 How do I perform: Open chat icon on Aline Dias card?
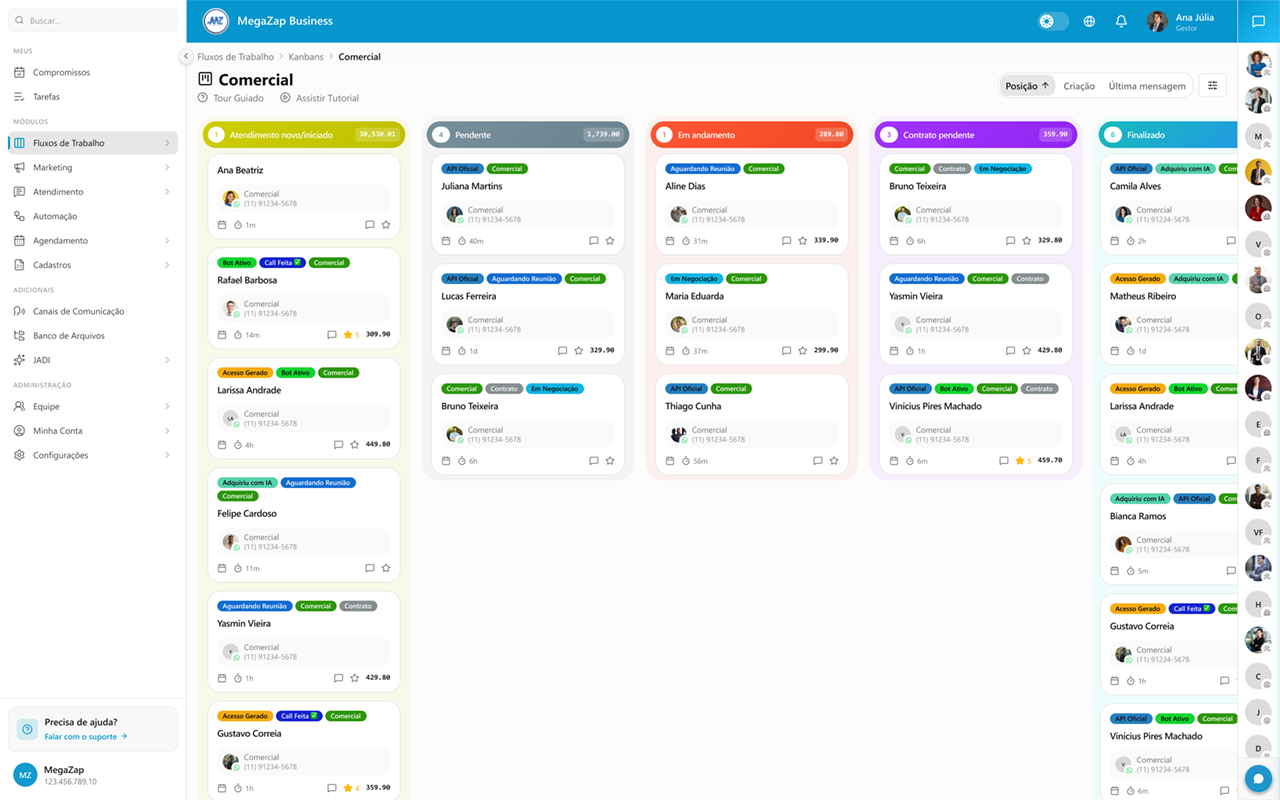click(786, 241)
